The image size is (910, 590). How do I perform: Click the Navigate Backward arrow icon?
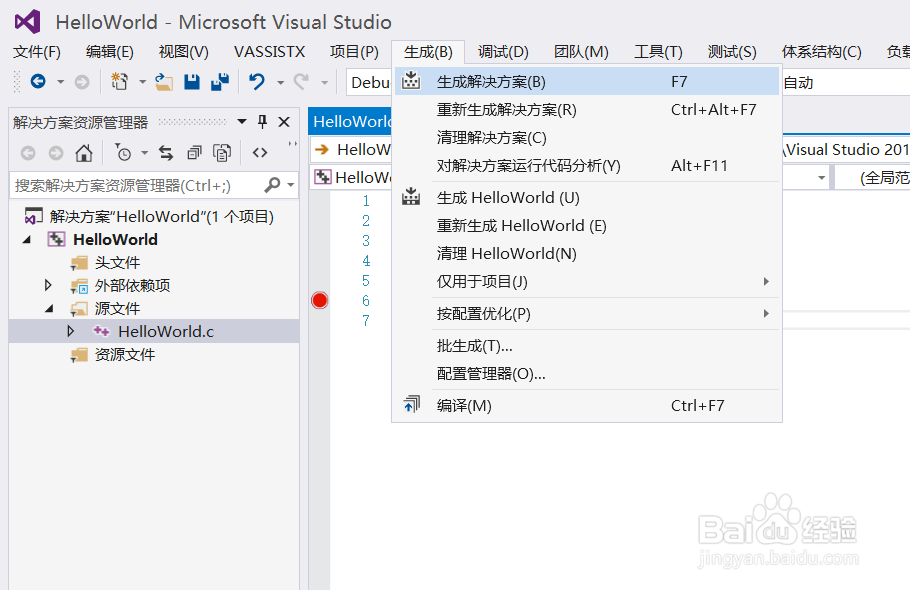tap(38, 82)
